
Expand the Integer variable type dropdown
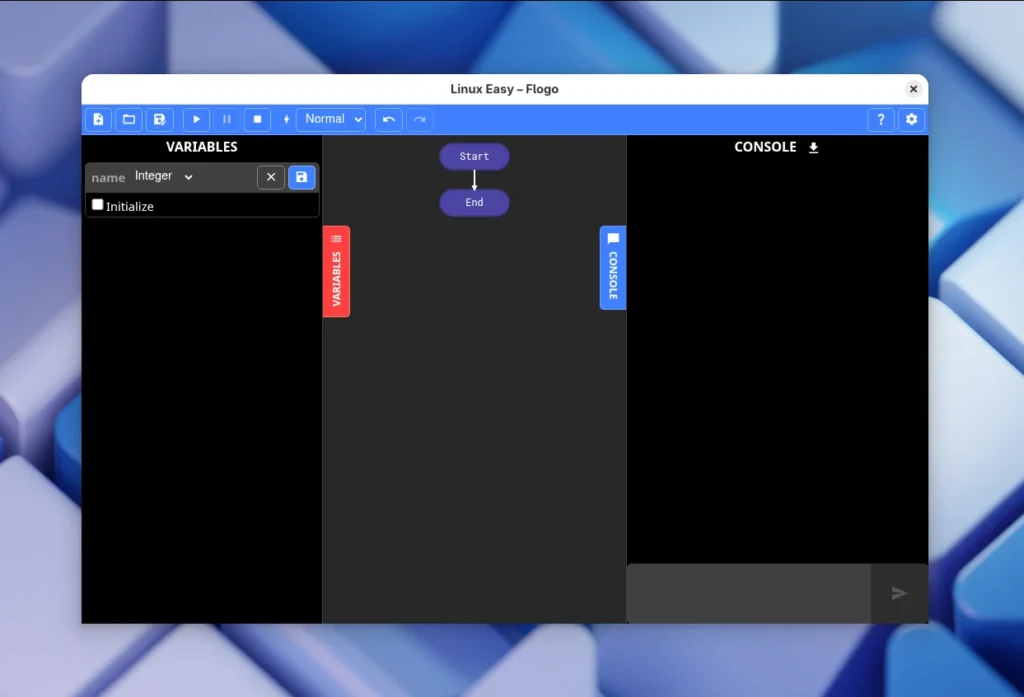[164, 177]
